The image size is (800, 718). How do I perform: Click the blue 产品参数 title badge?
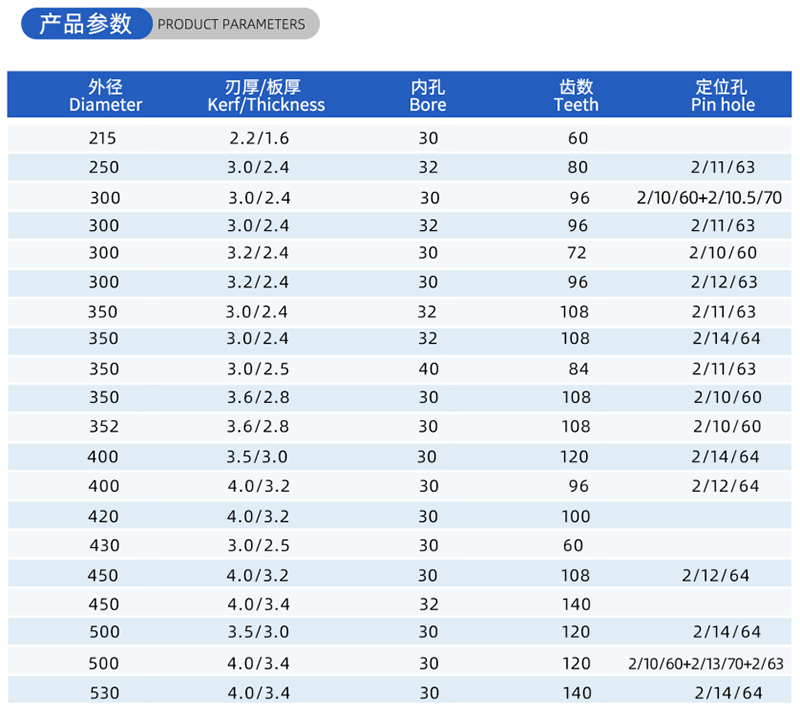click(x=86, y=24)
